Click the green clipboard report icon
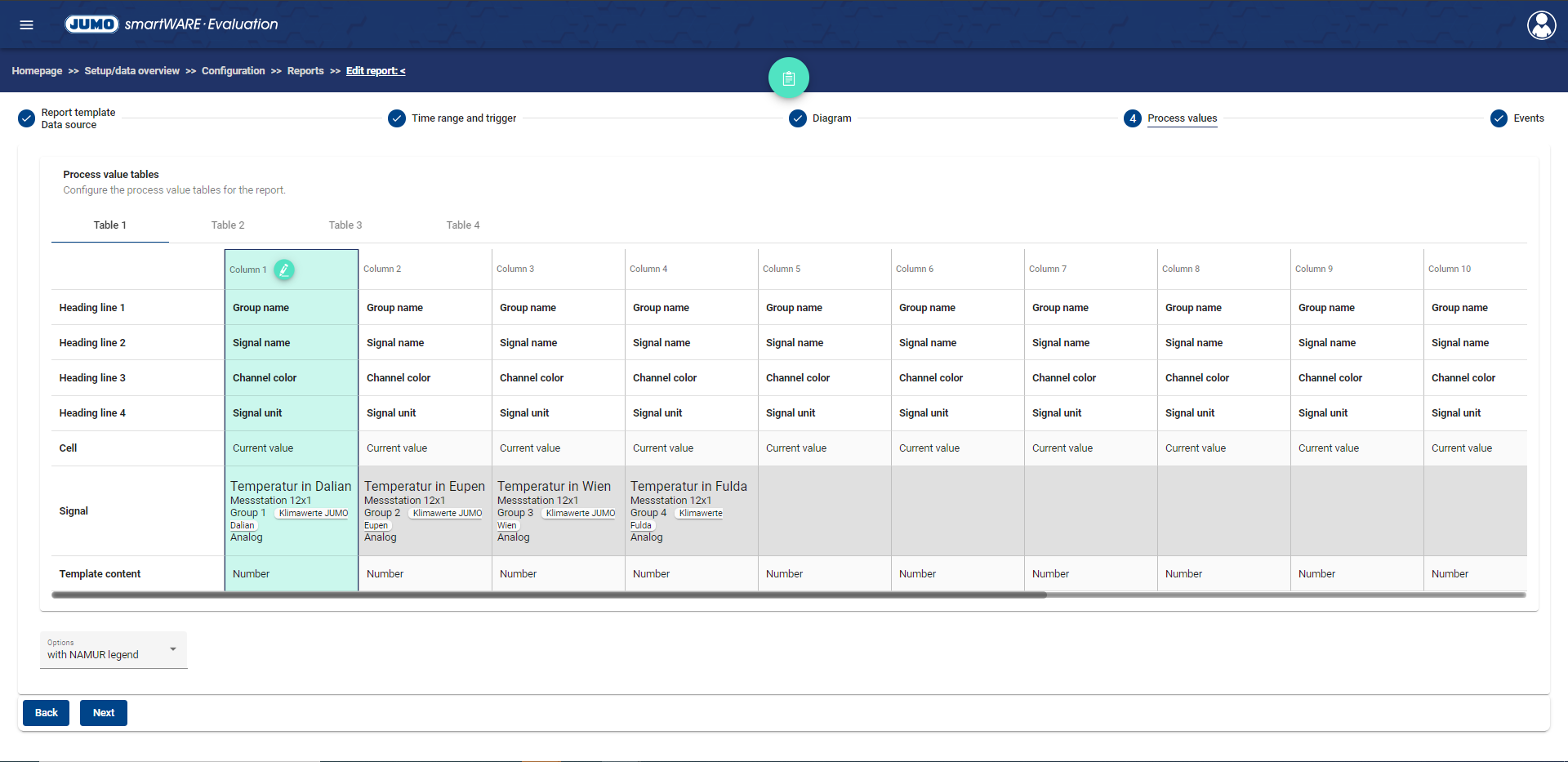The image size is (1568, 762). click(x=788, y=78)
